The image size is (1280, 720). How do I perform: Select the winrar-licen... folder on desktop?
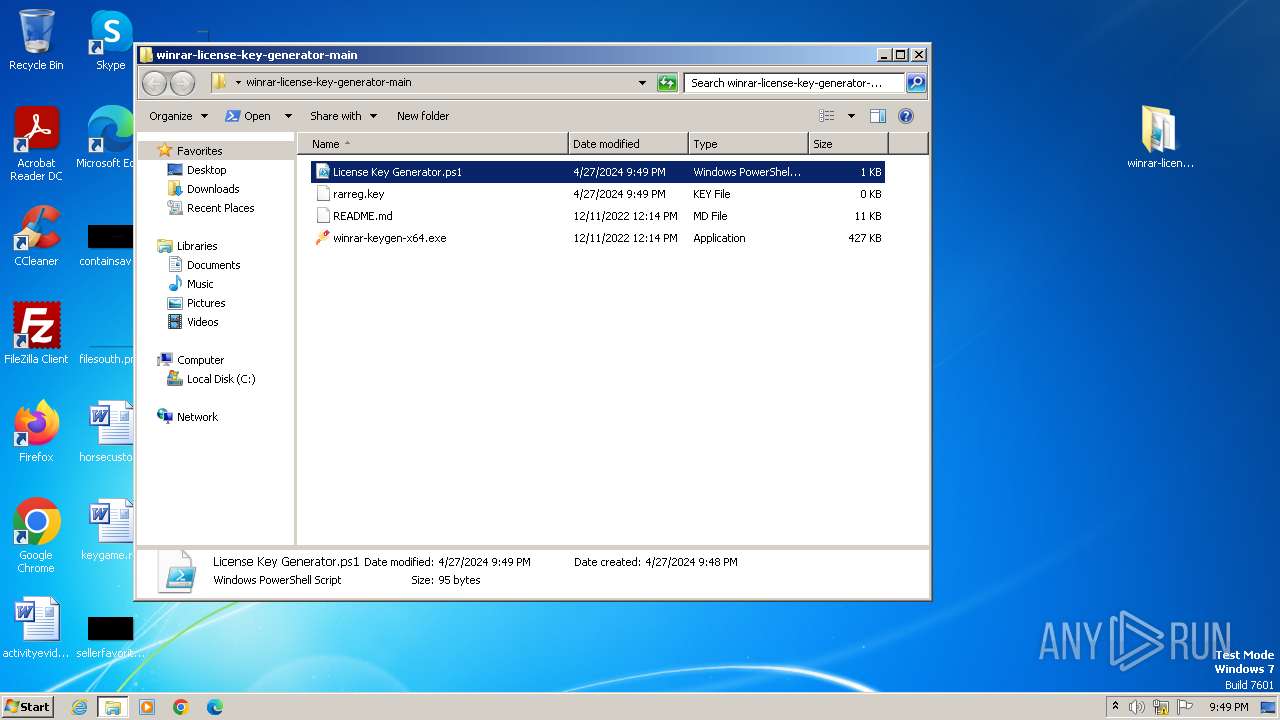tap(1160, 137)
